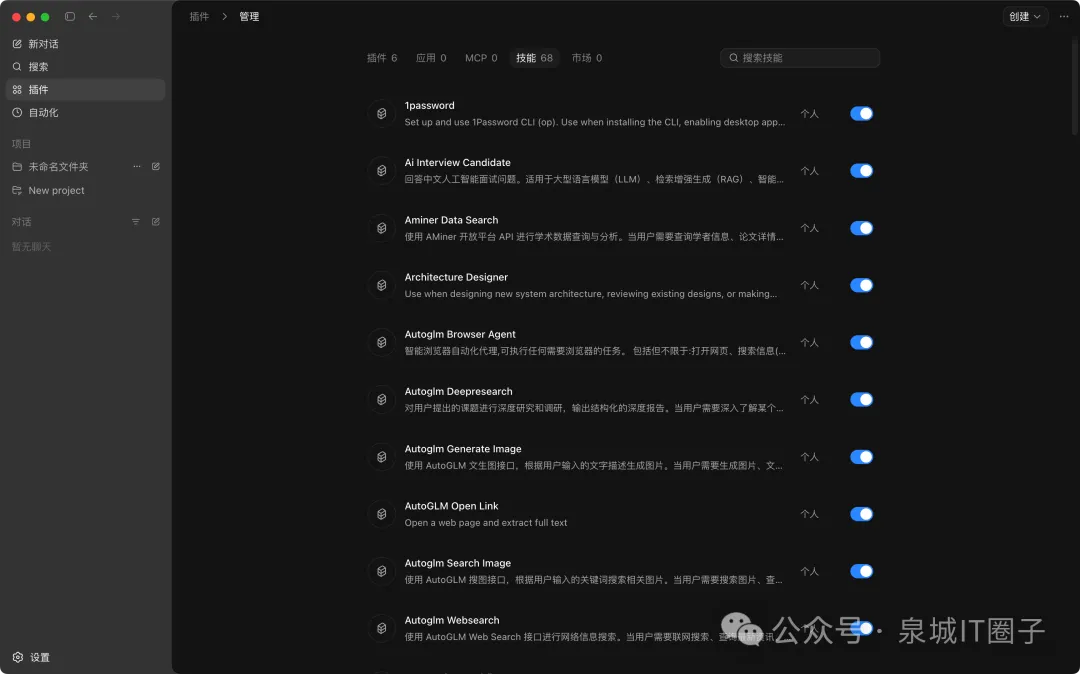
Task: Open the 1password skill title
Action: [x=429, y=105]
